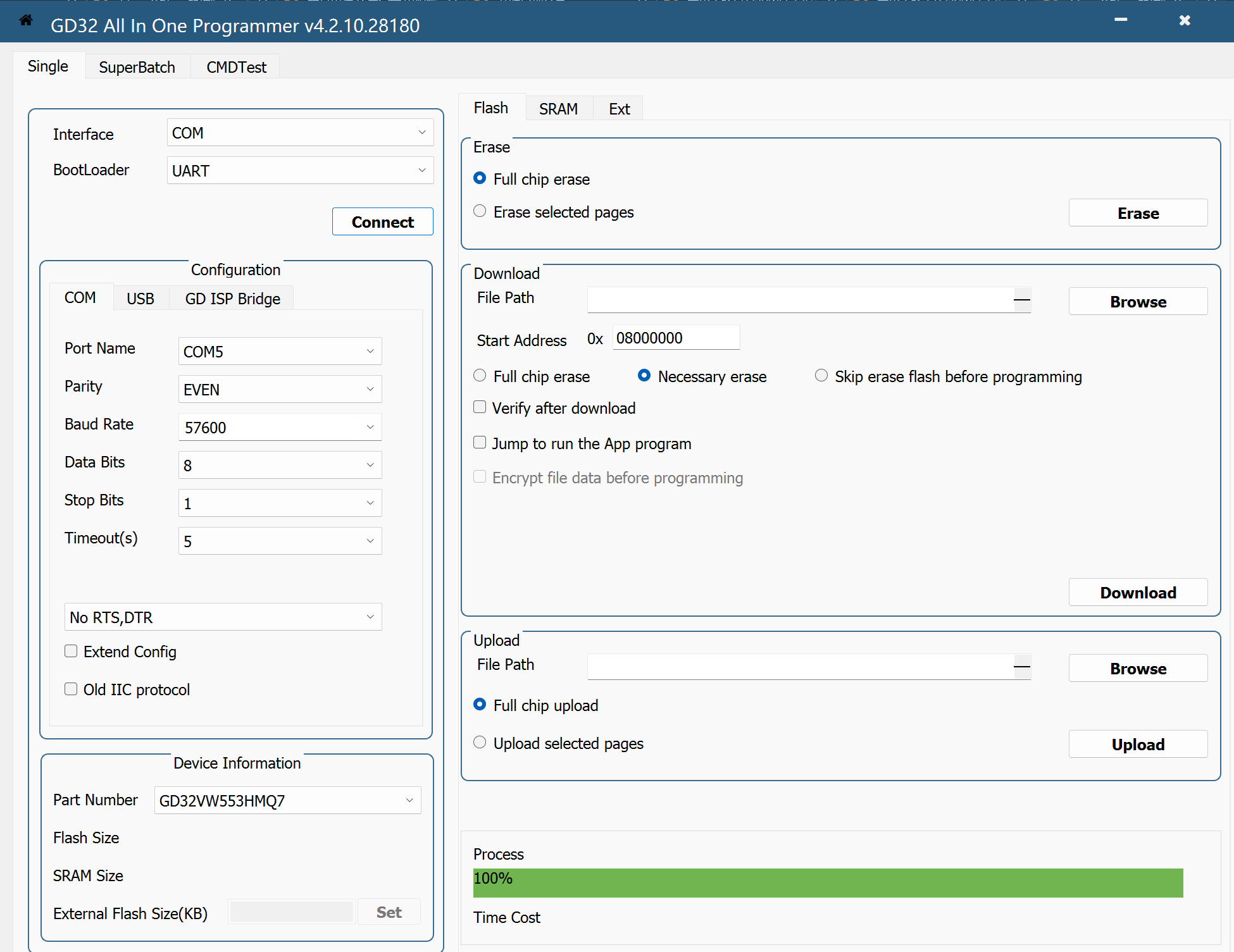Screen dimensions: 1234x952
Task: Select the Single tab
Action: 48,66
